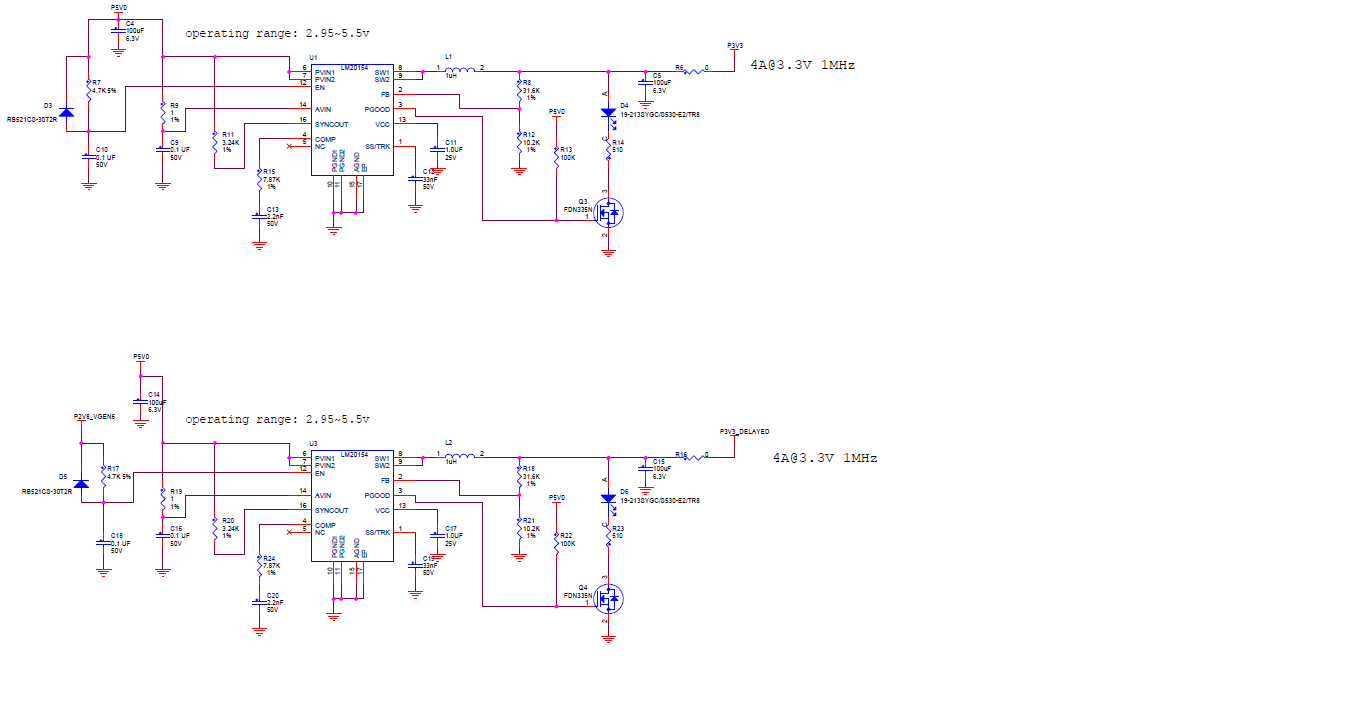Select the R12 resistor symbol

tap(519, 142)
